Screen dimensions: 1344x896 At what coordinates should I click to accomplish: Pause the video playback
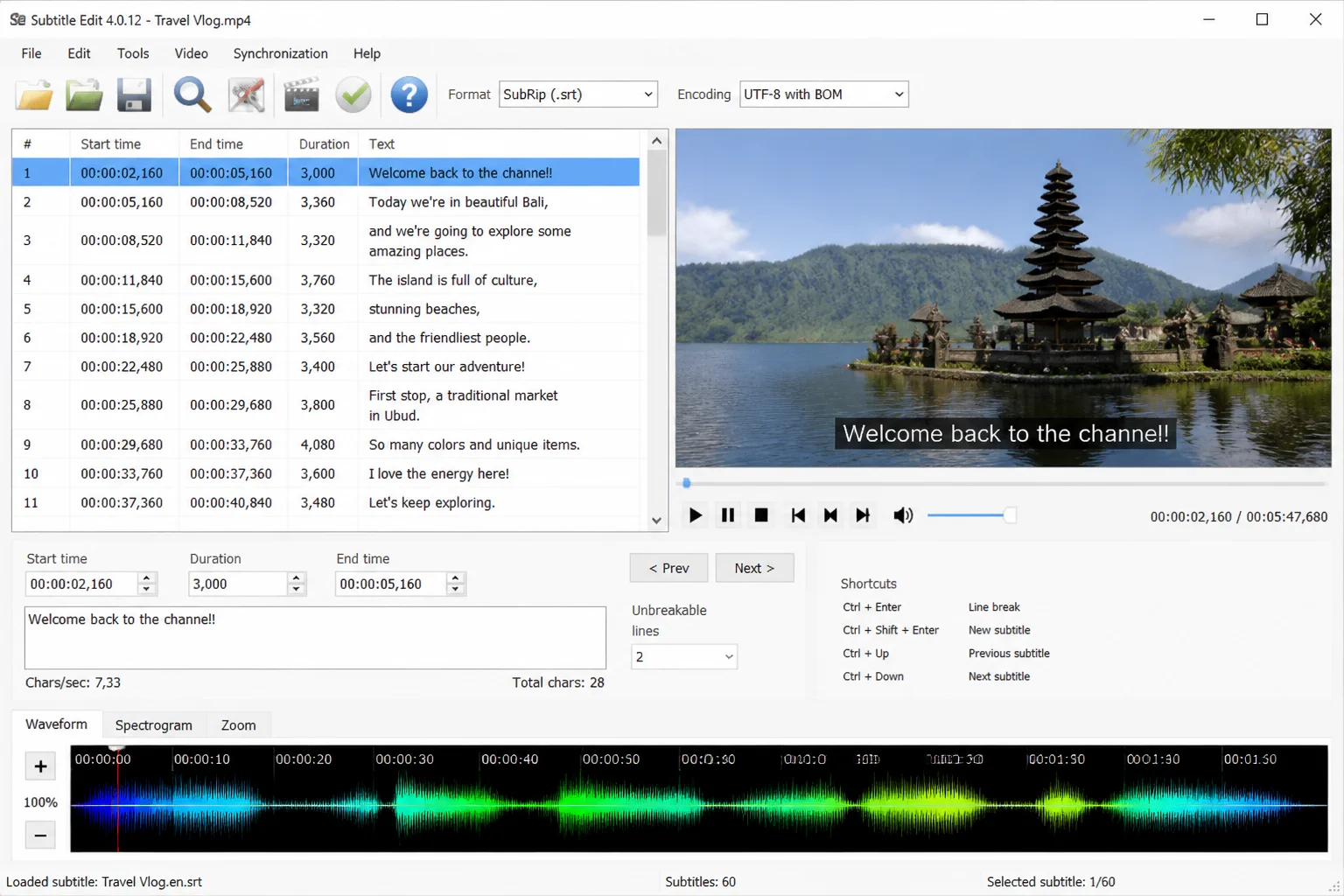pyautogui.click(x=727, y=515)
